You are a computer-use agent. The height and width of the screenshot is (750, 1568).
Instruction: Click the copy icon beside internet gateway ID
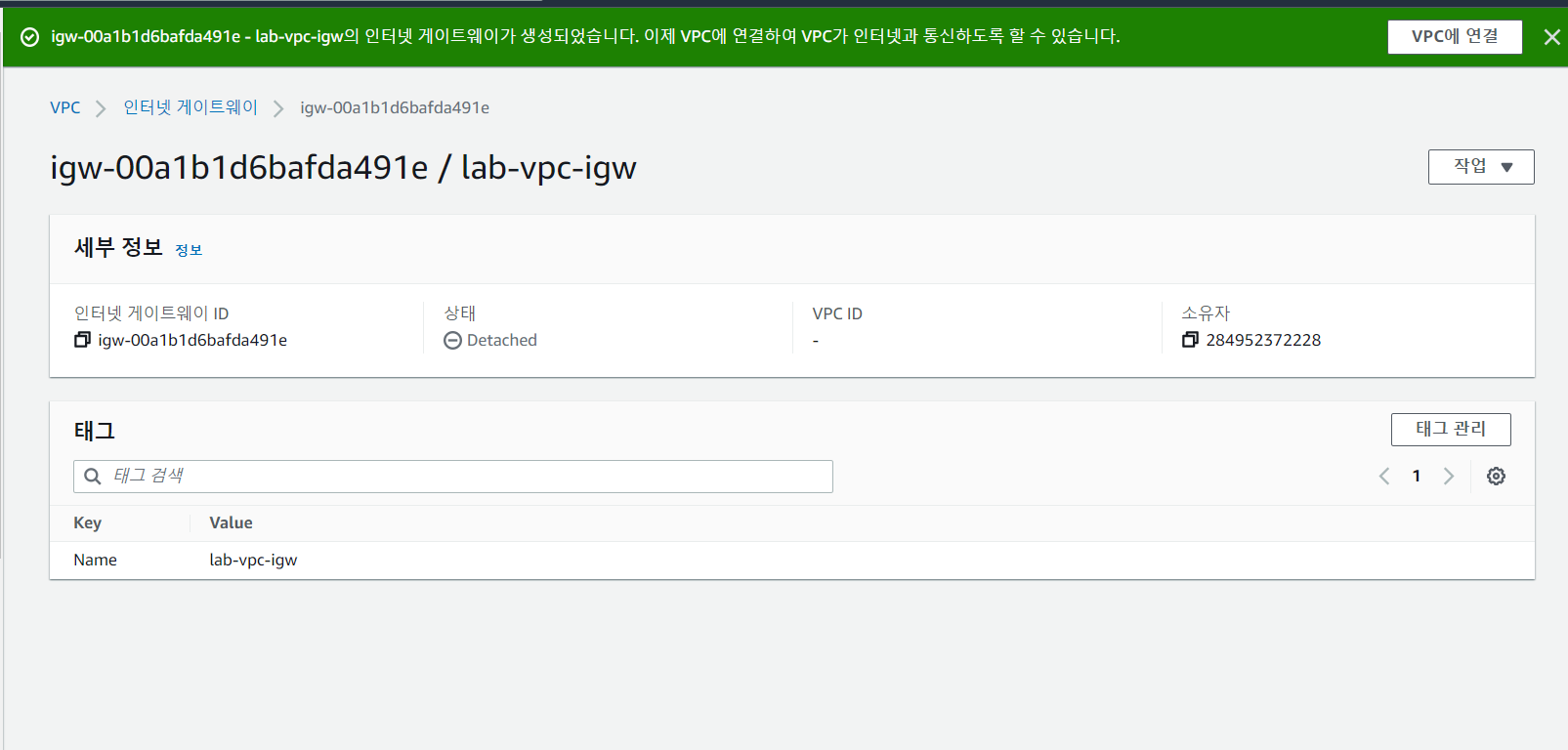[x=83, y=340]
